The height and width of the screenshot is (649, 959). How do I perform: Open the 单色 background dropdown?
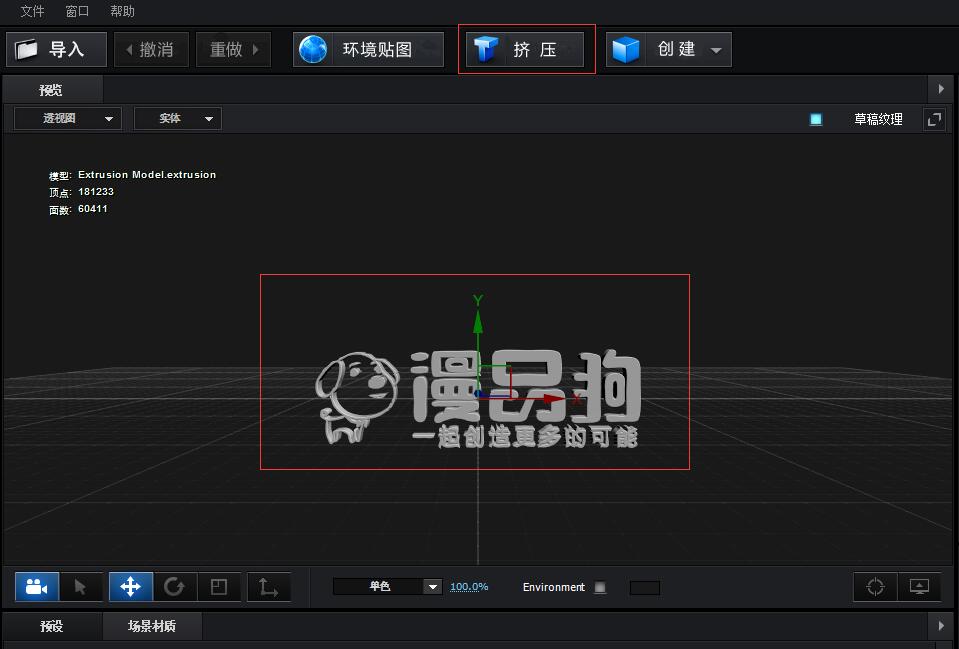pyautogui.click(x=387, y=587)
